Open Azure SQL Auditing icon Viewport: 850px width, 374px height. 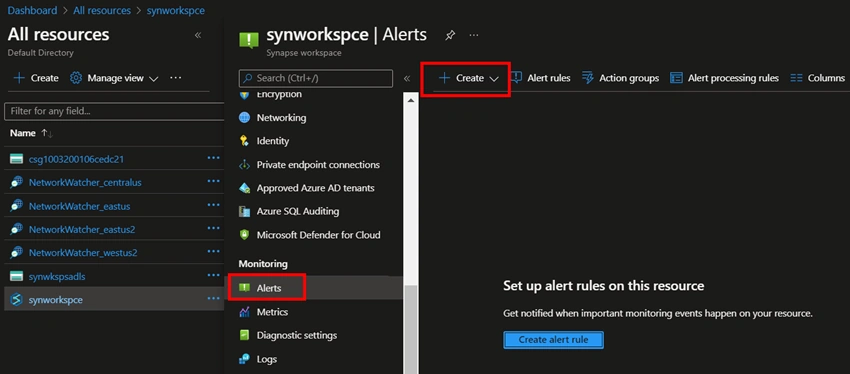244,211
